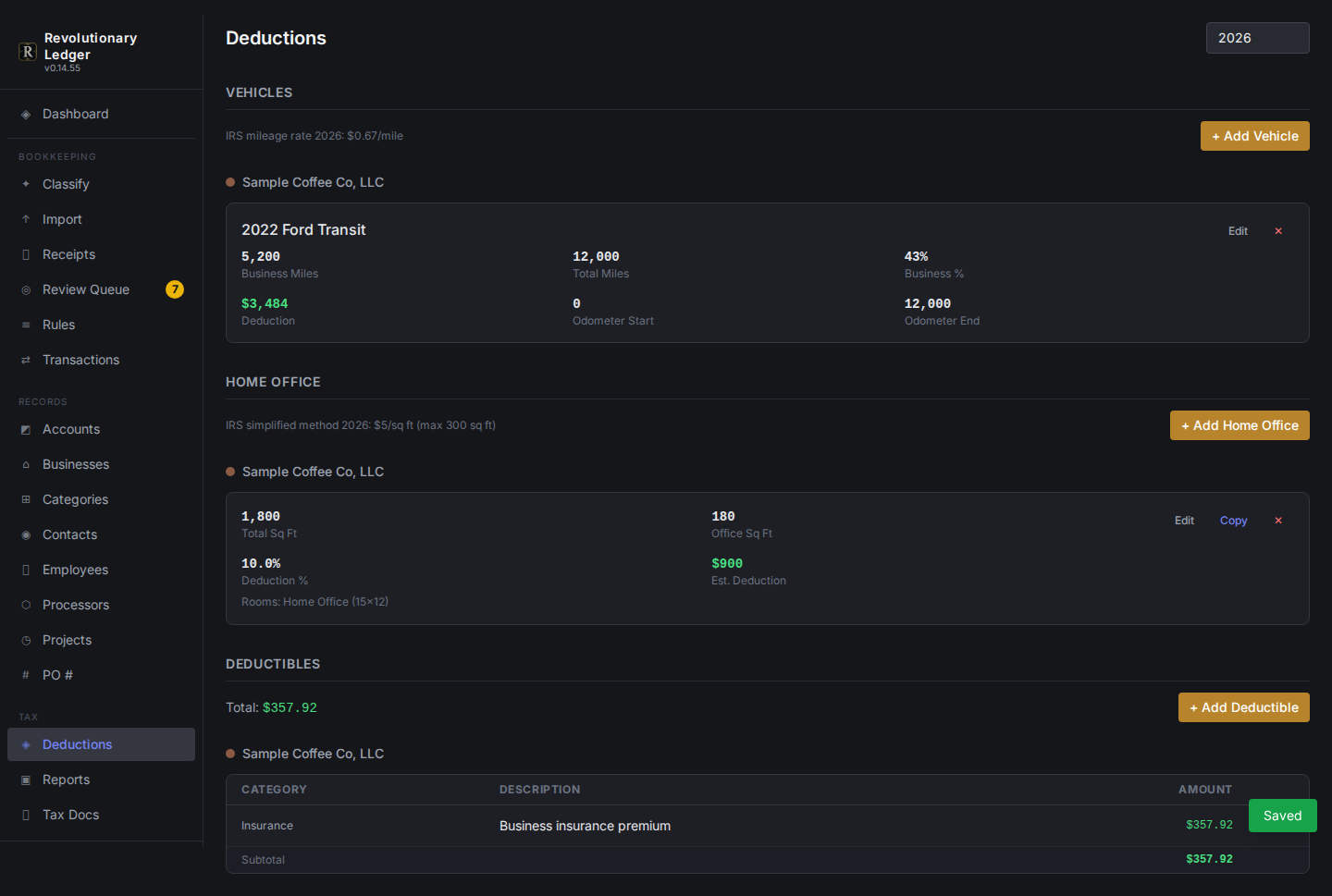
Task: Click the PO # hash icon
Action: click(x=26, y=675)
